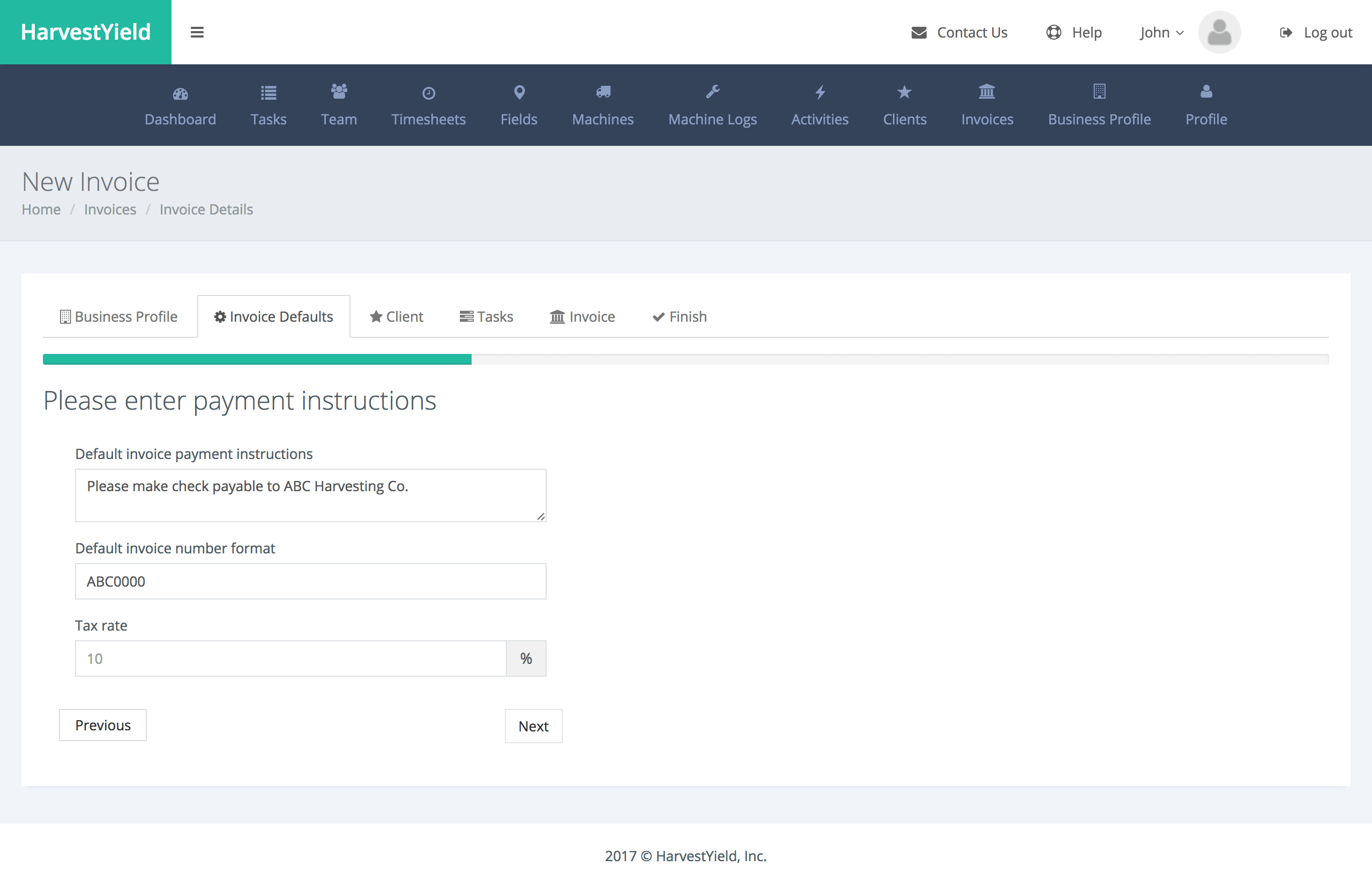Click the user avatar picture
This screenshot has height=888, width=1372.
point(1219,32)
